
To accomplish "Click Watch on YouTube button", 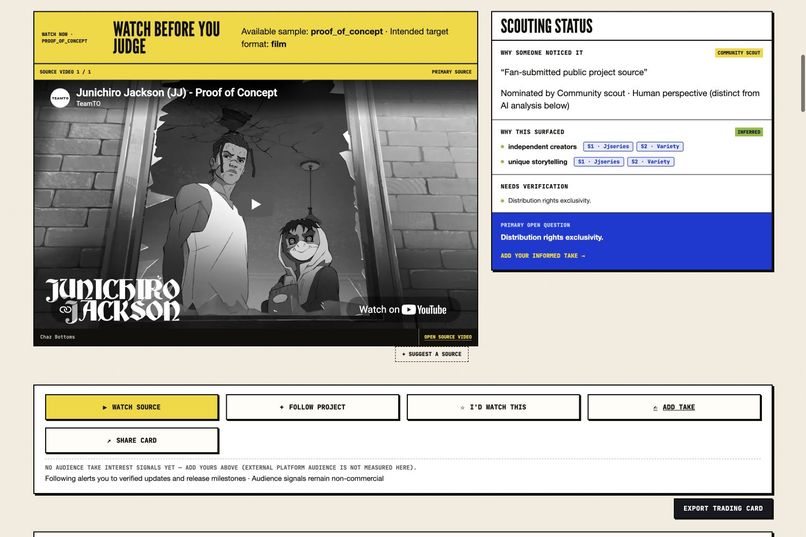I will point(403,309).
